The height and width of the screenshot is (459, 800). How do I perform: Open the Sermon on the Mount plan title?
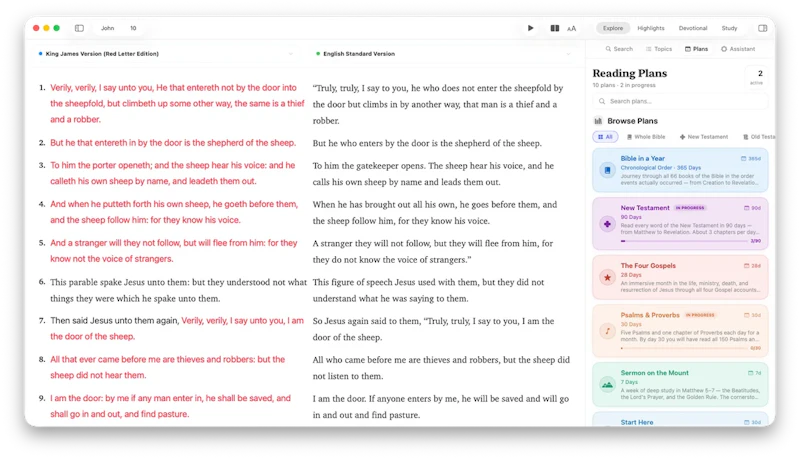[655, 373]
